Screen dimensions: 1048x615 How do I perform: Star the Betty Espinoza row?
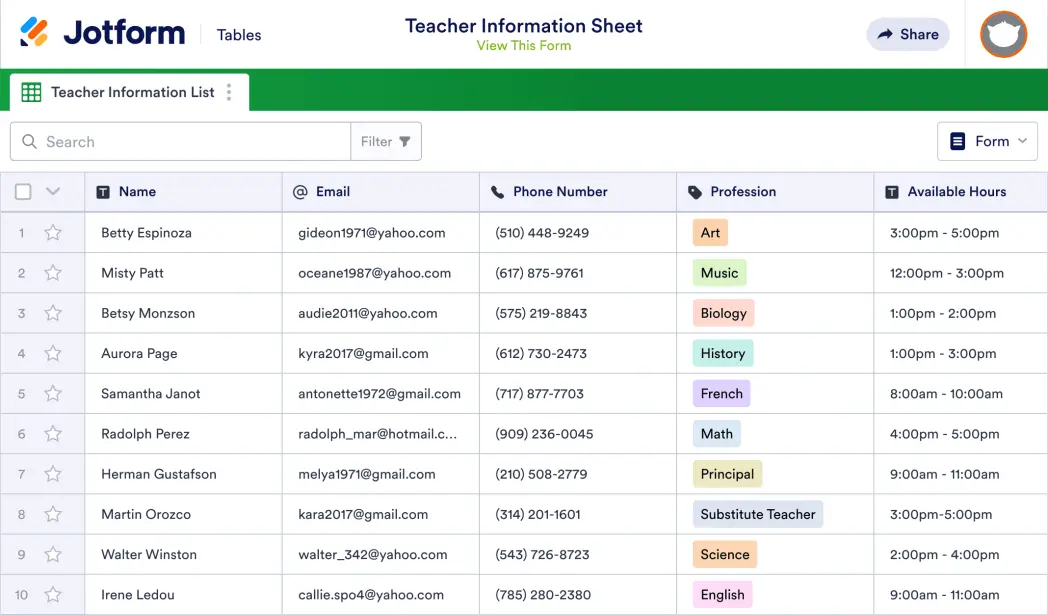pyautogui.click(x=53, y=233)
